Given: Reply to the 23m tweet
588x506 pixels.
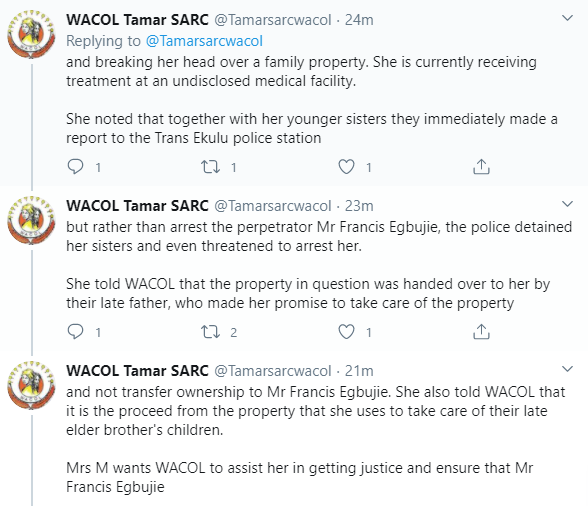Looking at the screenshot, I should [75, 332].
